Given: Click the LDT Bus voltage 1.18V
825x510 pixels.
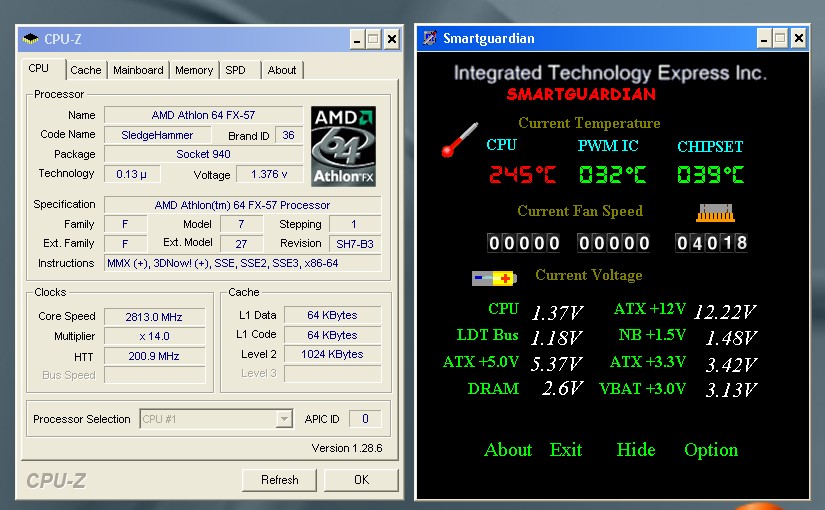Looking at the screenshot, I should coord(556,337).
